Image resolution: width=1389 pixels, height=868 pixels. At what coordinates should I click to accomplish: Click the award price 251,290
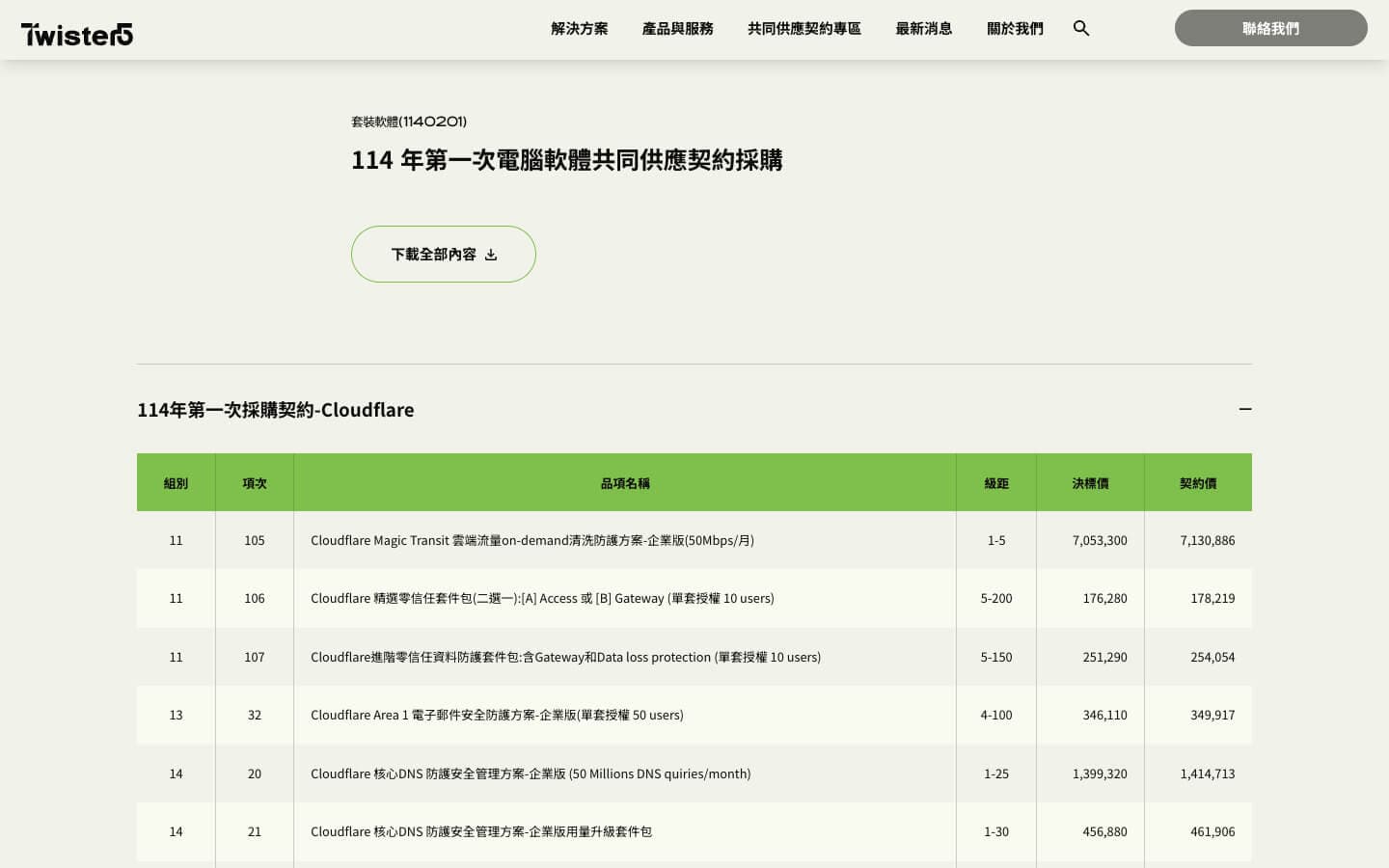1104,657
